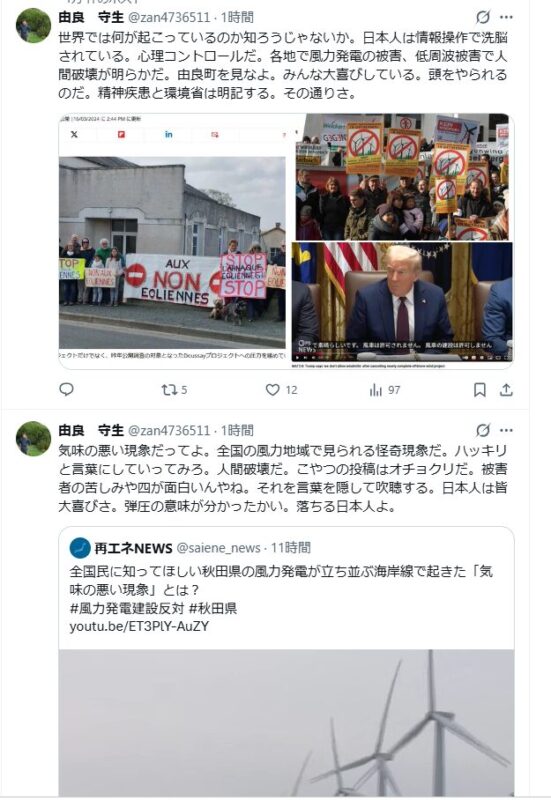
Task: Like the first post with 12 likes
Action: pos(281,390)
